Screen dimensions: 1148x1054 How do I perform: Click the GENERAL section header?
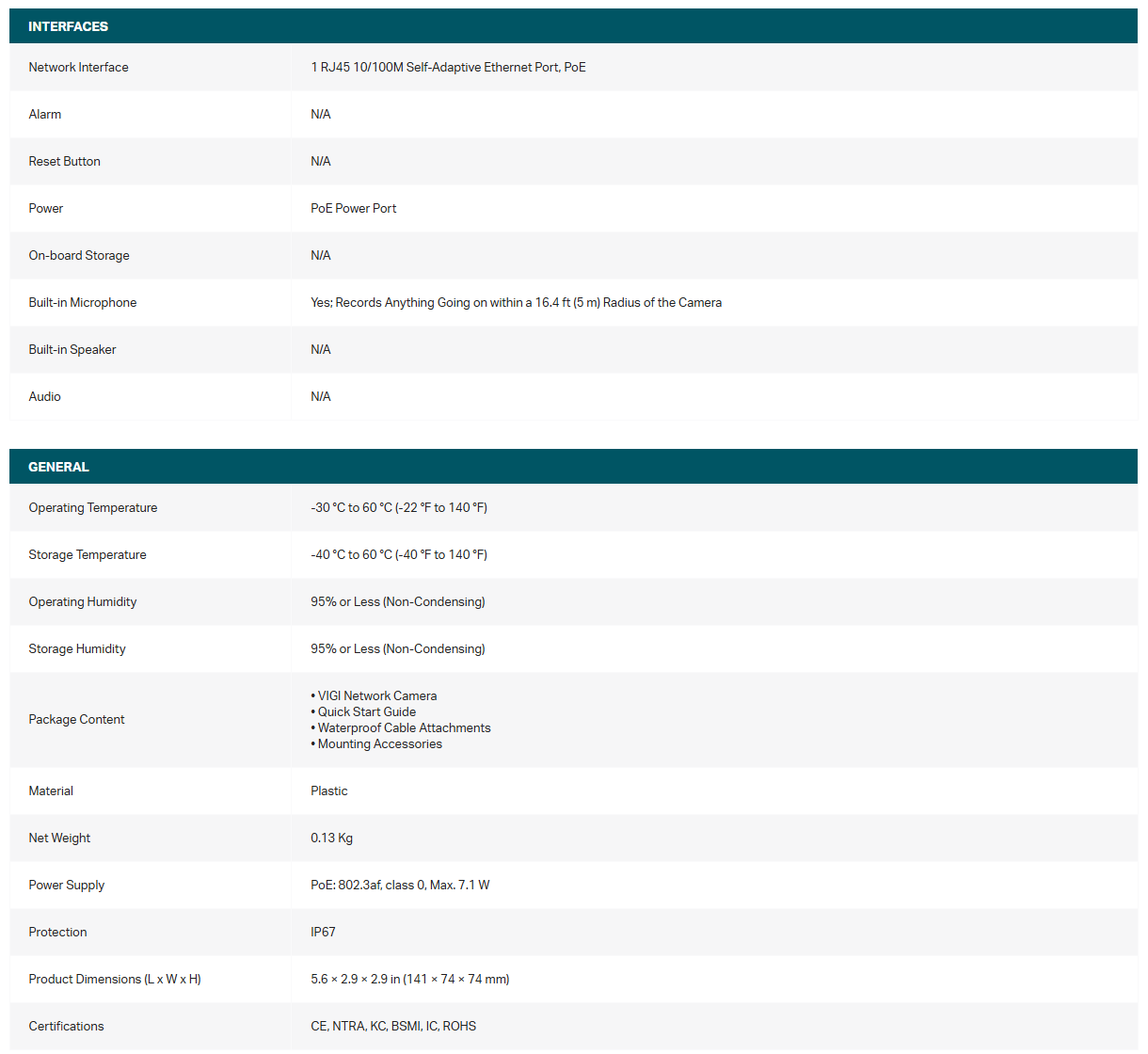58,467
